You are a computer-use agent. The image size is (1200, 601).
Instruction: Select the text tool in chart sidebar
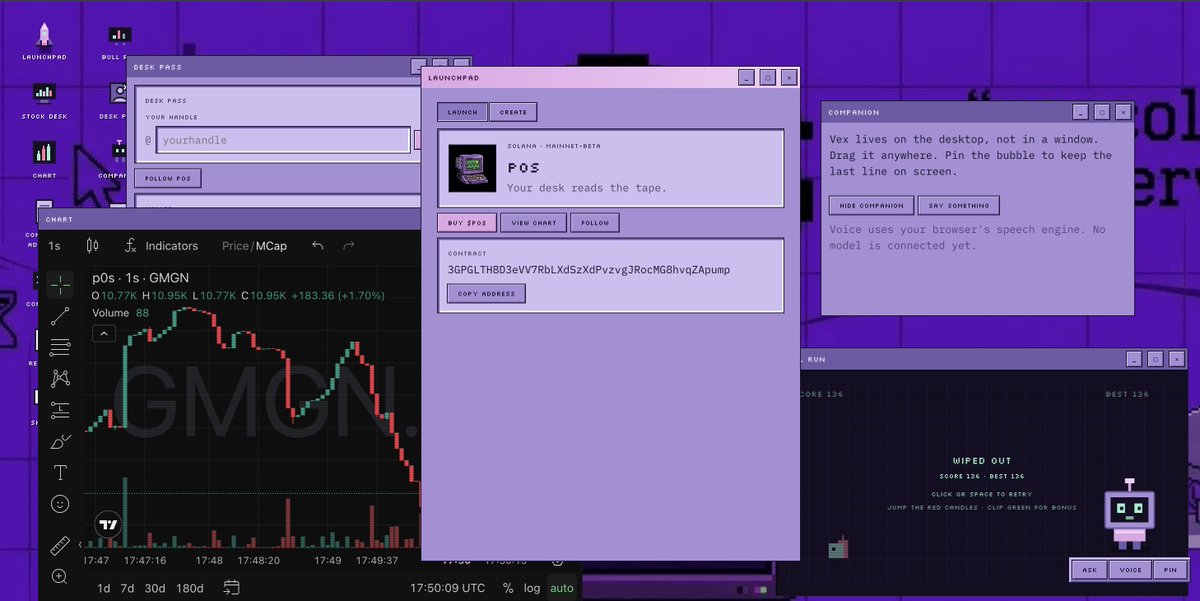[60, 472]
